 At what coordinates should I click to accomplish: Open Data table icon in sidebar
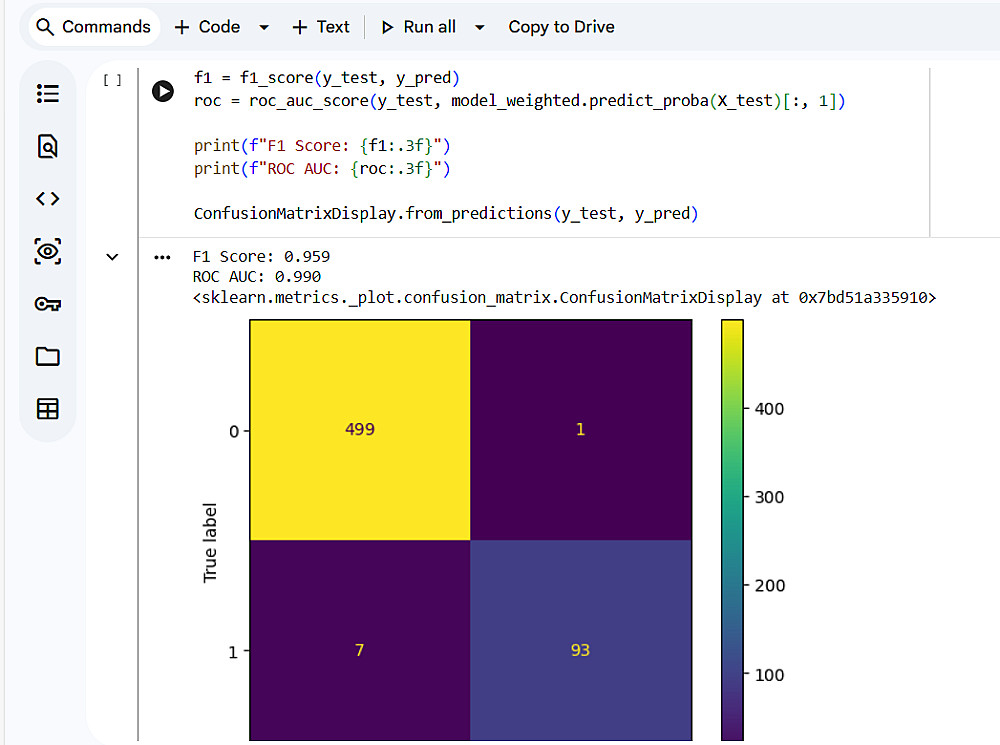(x=47, y=408)
